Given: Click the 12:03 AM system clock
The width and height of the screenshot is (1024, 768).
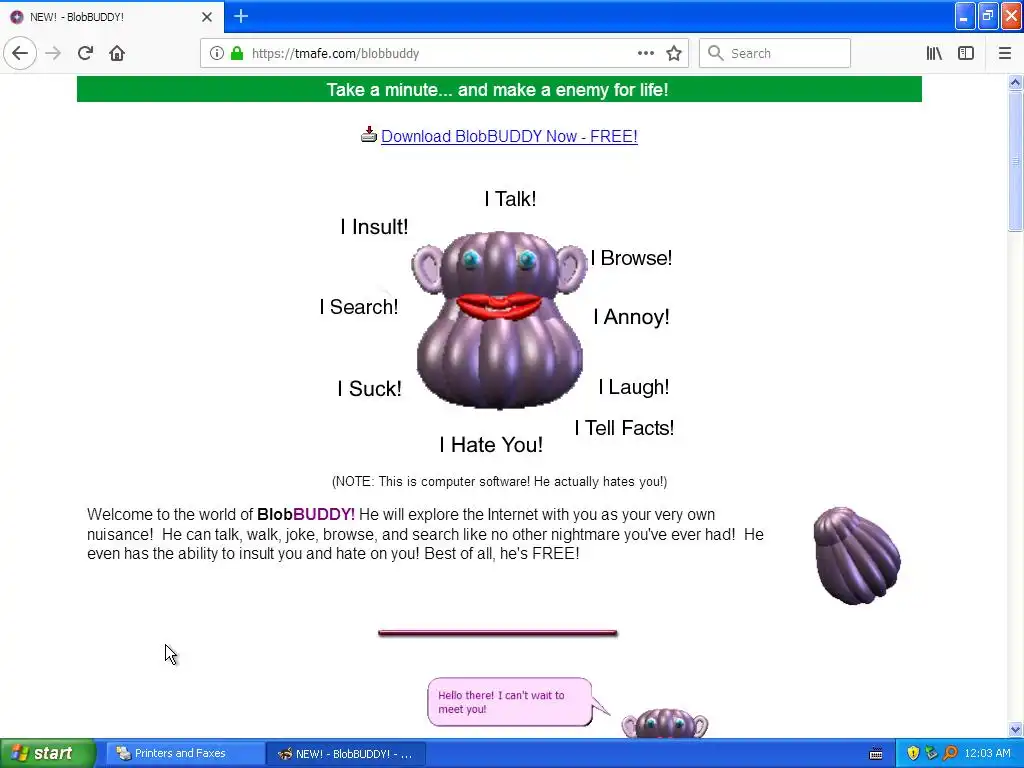Looking at the screenshot, I should click(x=987, y=754).
